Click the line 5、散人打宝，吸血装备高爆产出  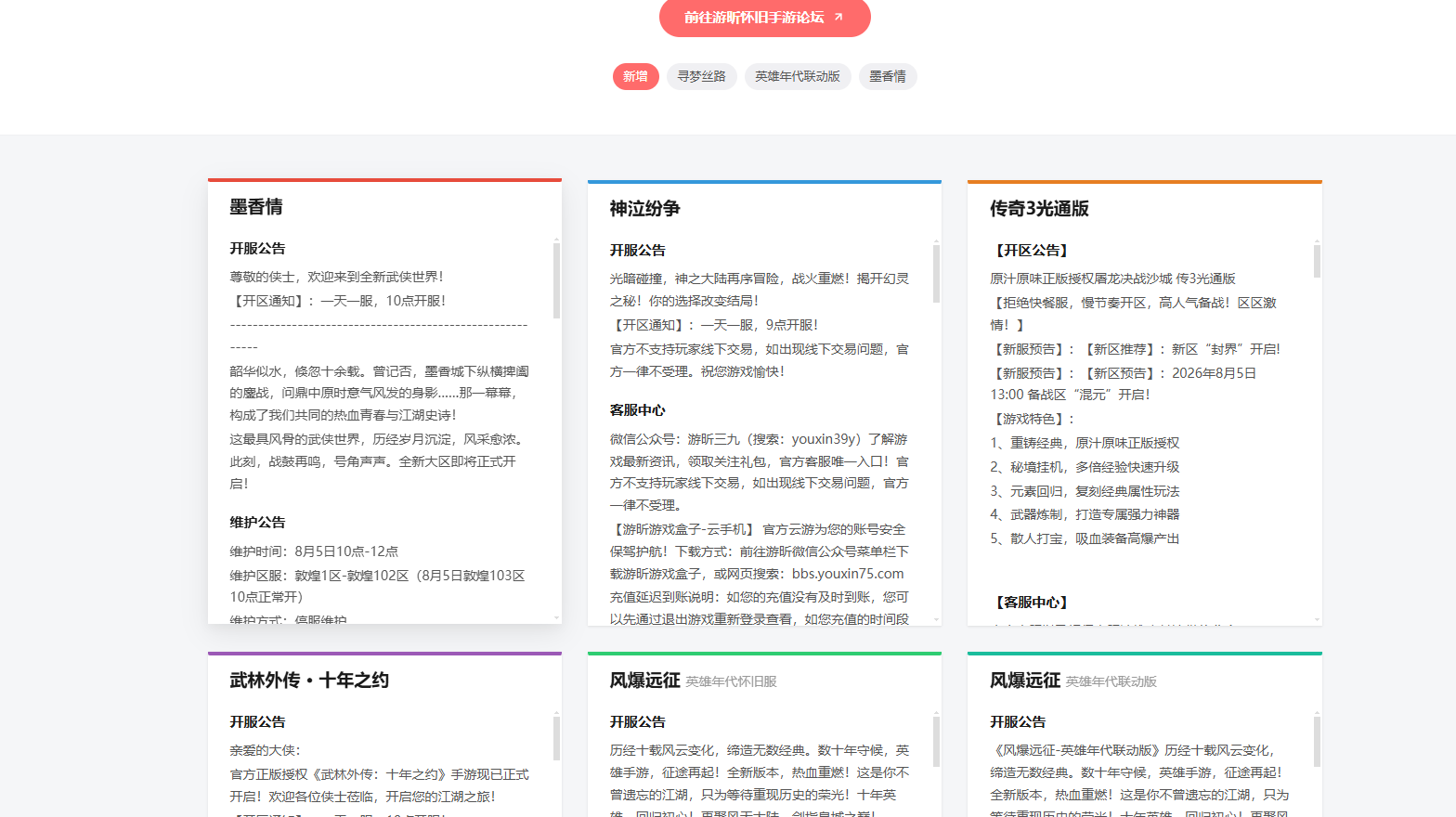1085,538
